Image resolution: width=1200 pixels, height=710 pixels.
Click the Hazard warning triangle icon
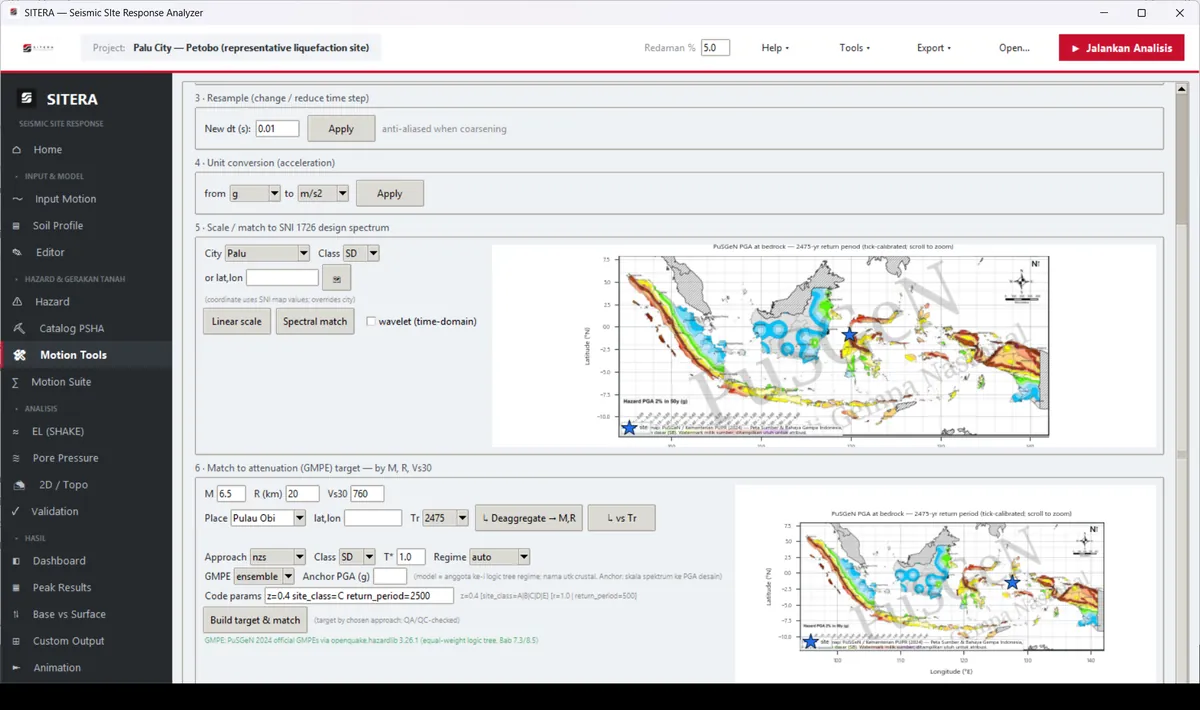[x=16, y=302]
